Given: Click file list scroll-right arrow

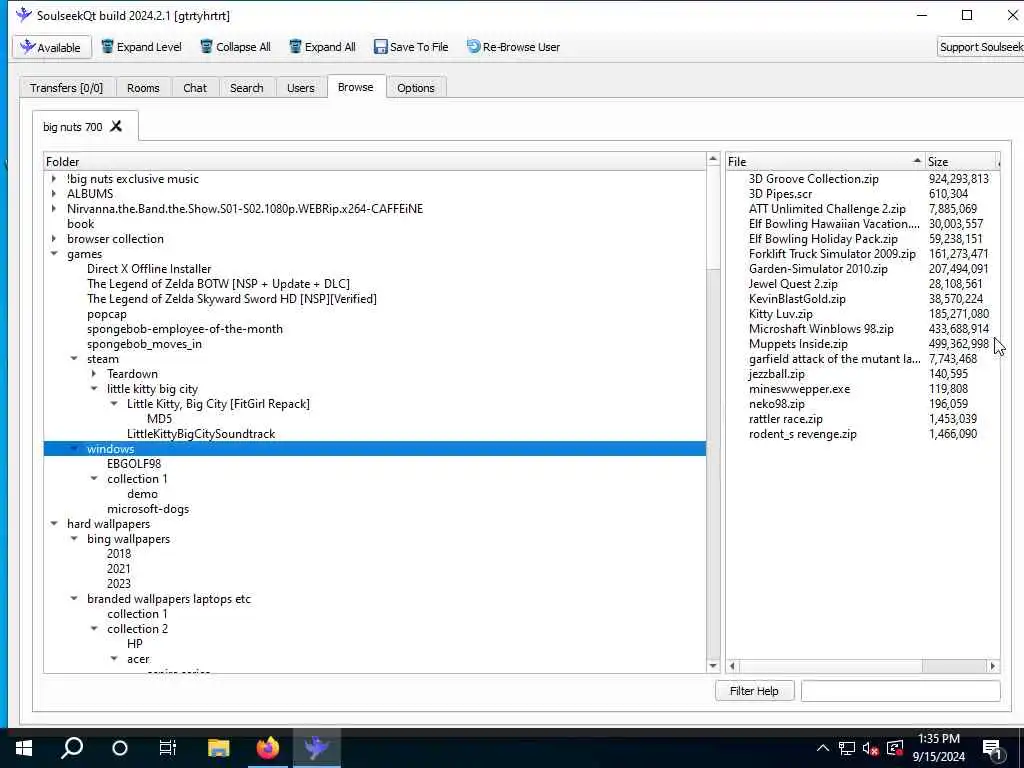Looking at the screenshot, I should (993, 666).
